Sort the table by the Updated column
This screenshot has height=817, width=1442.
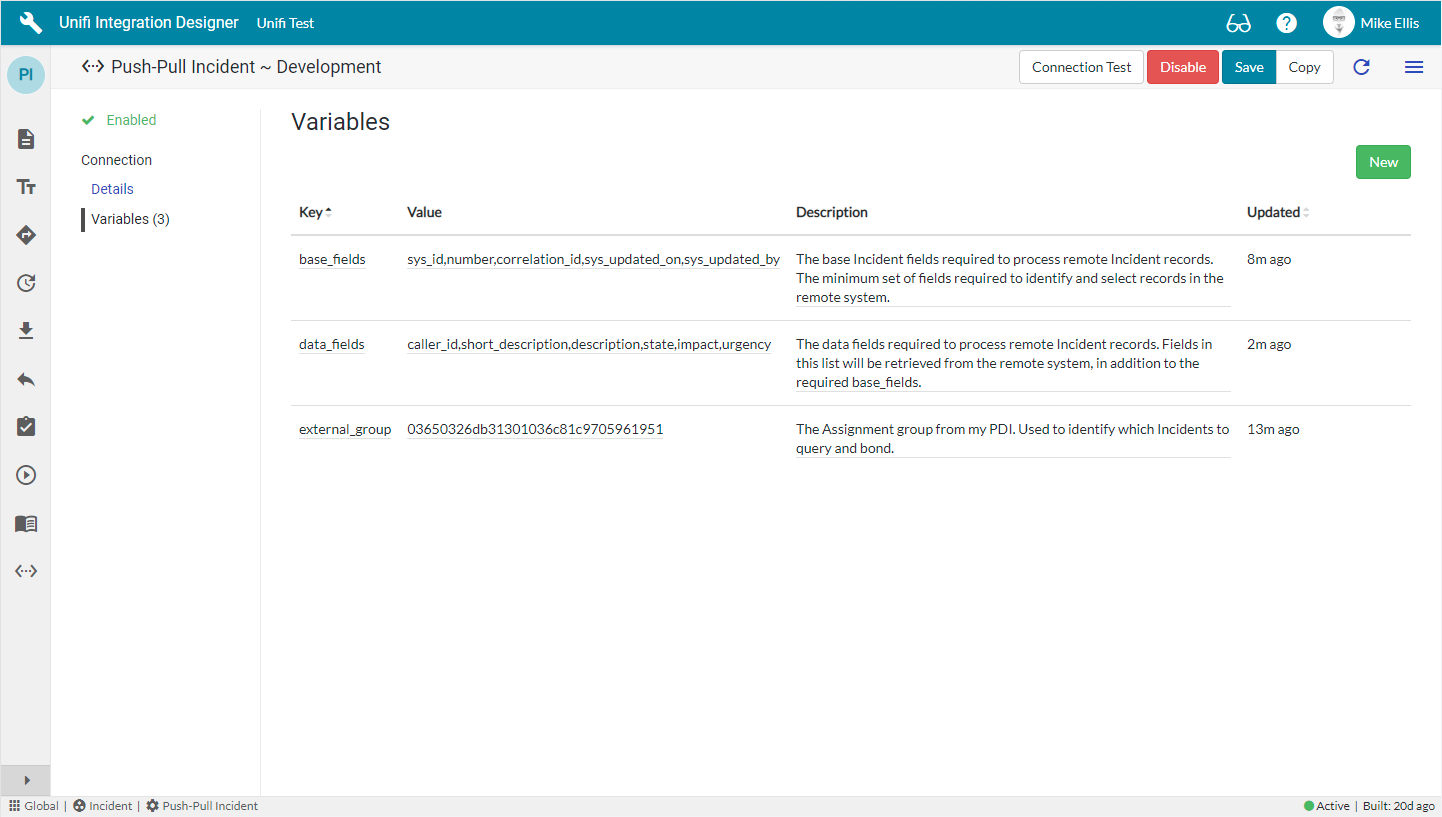pyautogui.click(x=1274, y=212)
